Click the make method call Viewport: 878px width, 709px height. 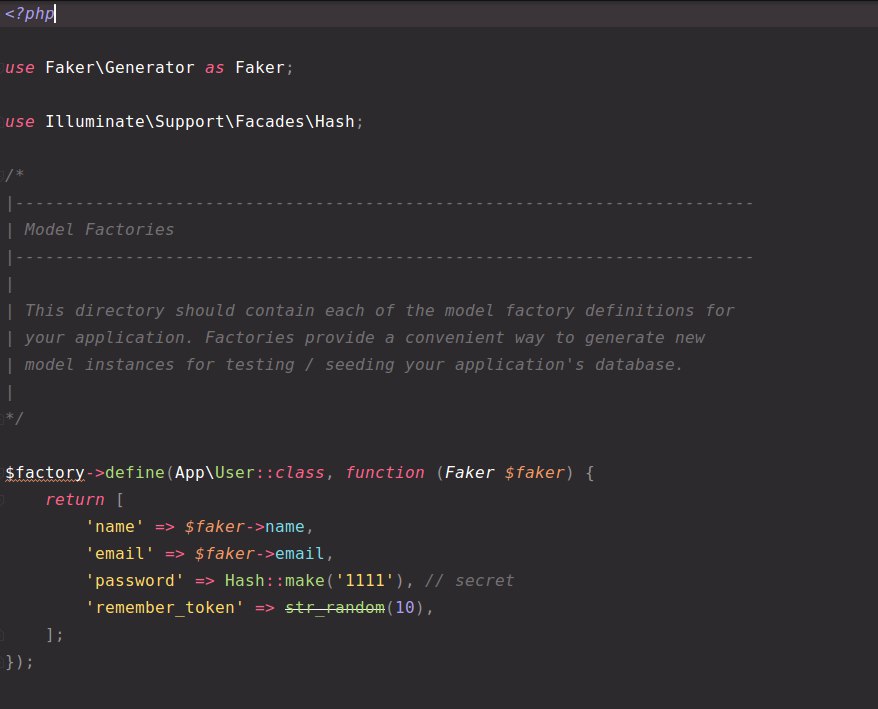[x=305, y=581]
